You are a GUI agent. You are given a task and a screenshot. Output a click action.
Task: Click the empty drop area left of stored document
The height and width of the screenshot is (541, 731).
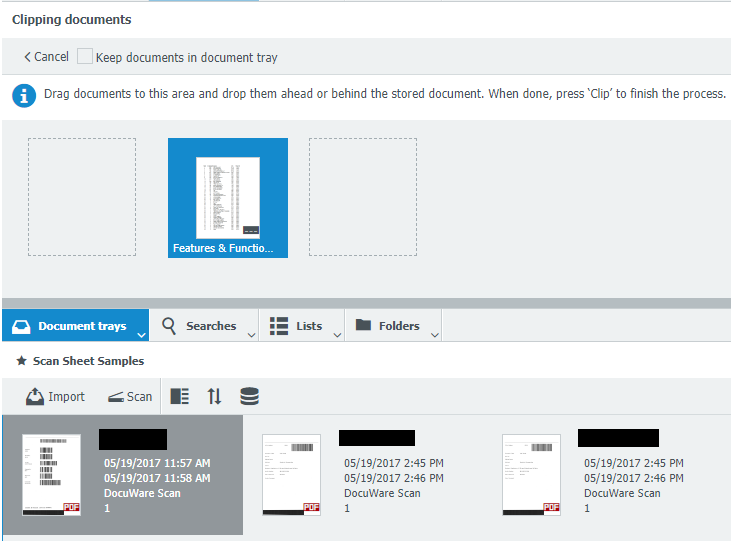coord(82,198)
